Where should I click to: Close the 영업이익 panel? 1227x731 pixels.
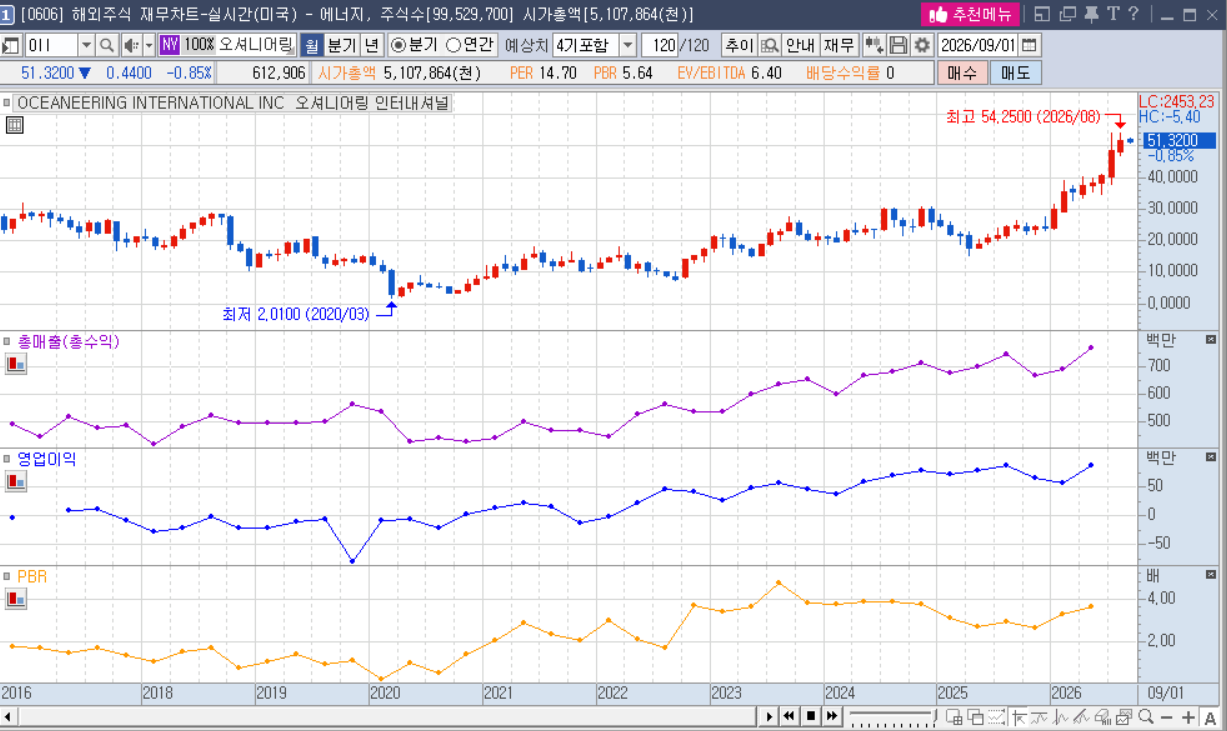coord(1211,457)
